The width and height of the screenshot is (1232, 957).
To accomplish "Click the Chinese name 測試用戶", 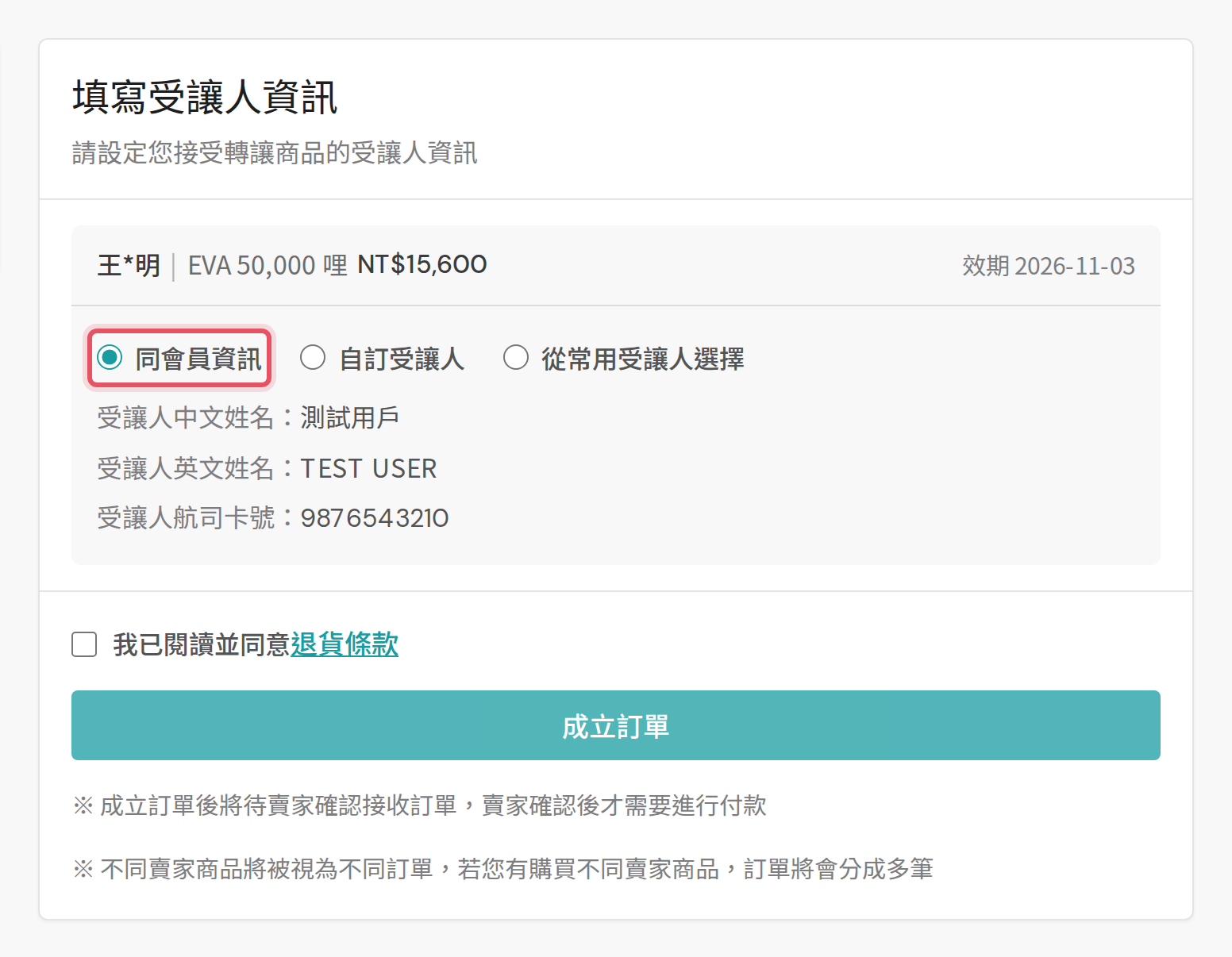I will click(x=350, y=417).
